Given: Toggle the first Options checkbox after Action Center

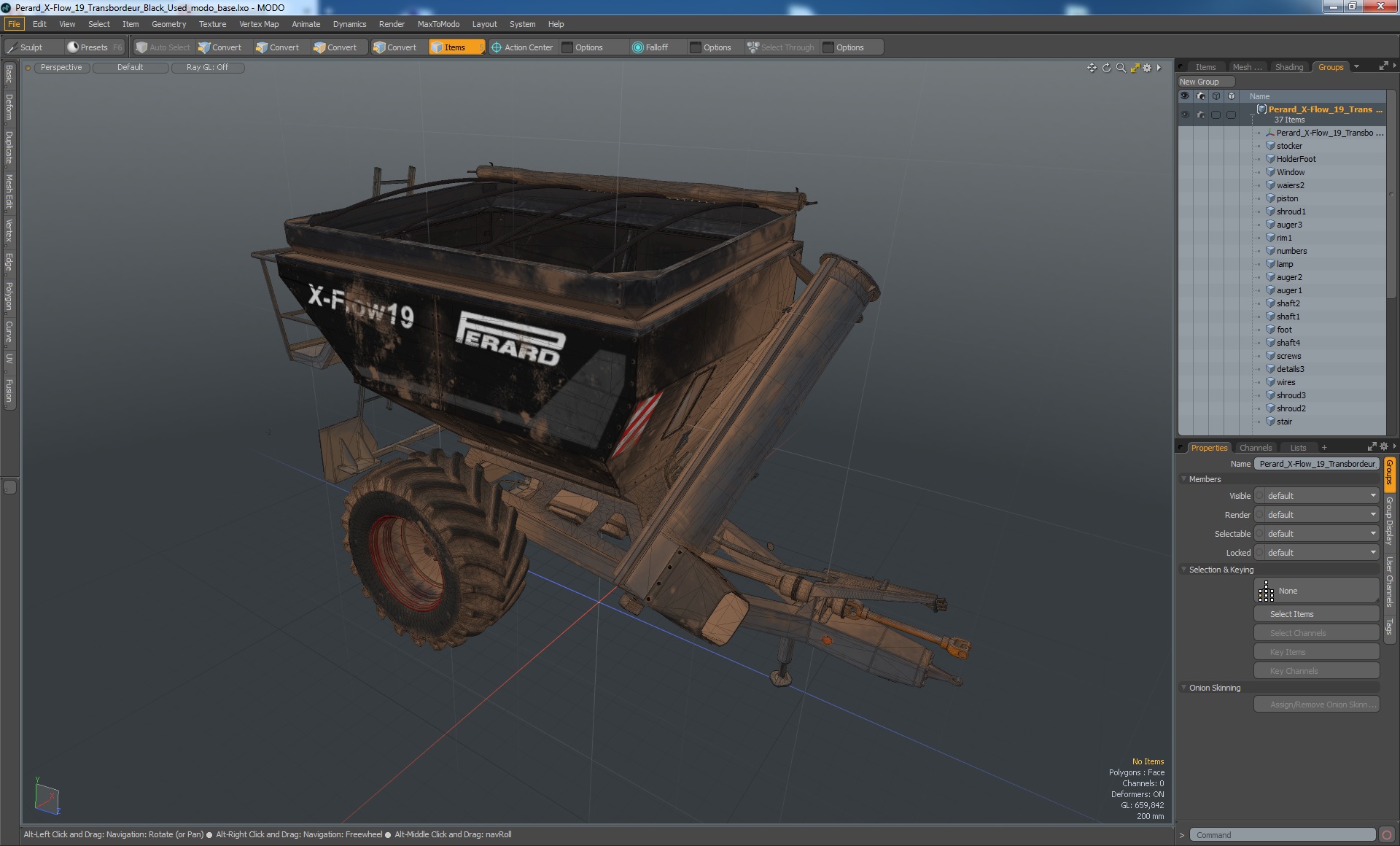Looking at the screenshot, I should pyautogui.click(x=567, y=47).
